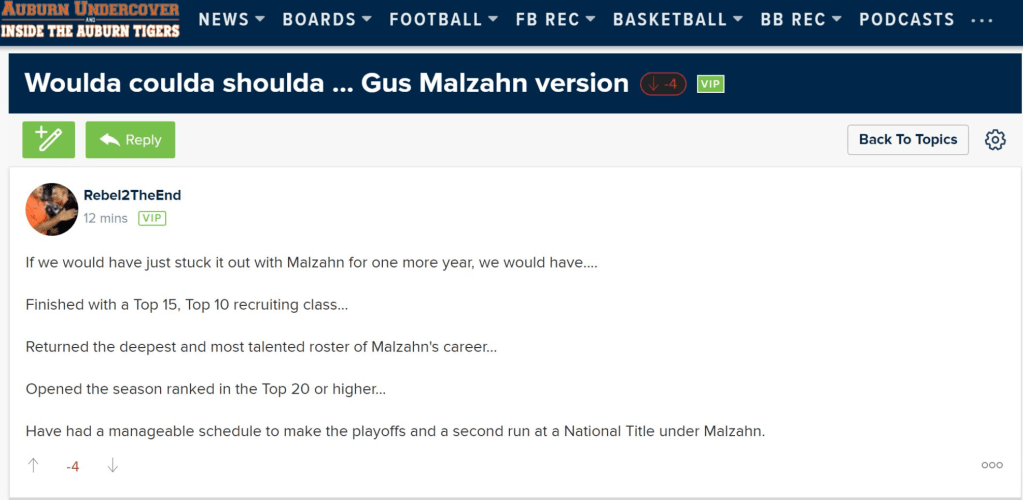This screenshot has height=500, width=1023.
Task: Expand the Boards dropdown menu
Action: click(327, 20)
